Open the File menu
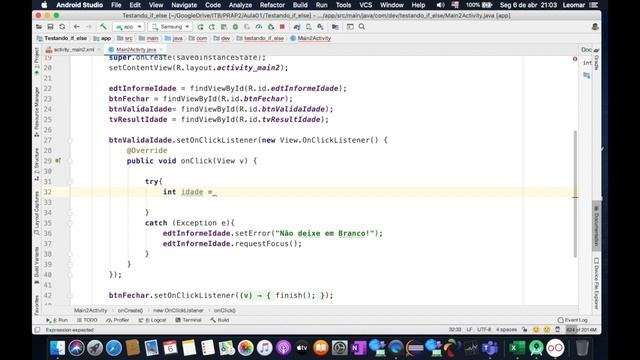This screenshot has width=640, height=360. click(x=116, y=5)
